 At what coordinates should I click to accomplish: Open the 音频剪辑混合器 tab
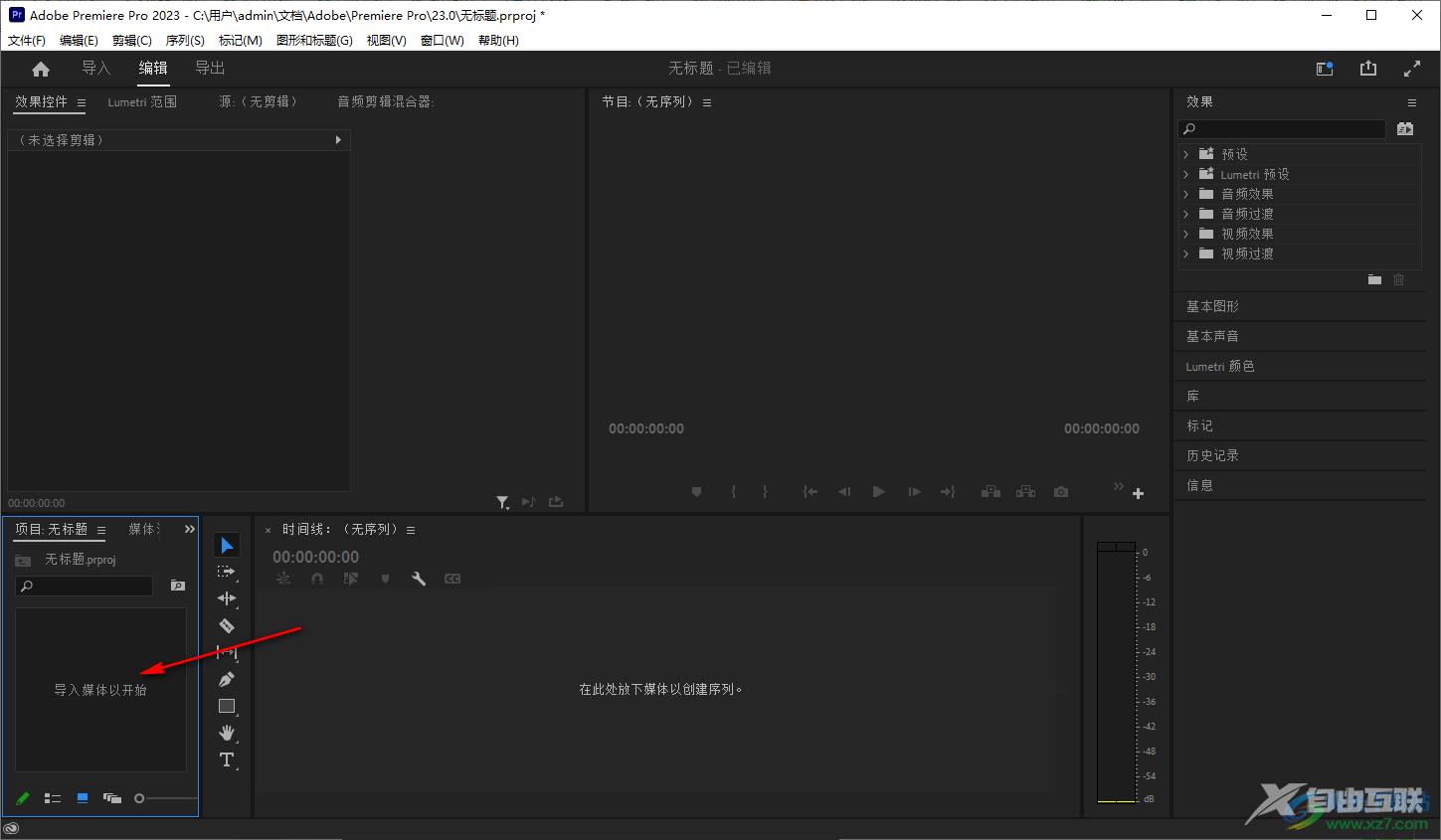(x=386, y=101)
